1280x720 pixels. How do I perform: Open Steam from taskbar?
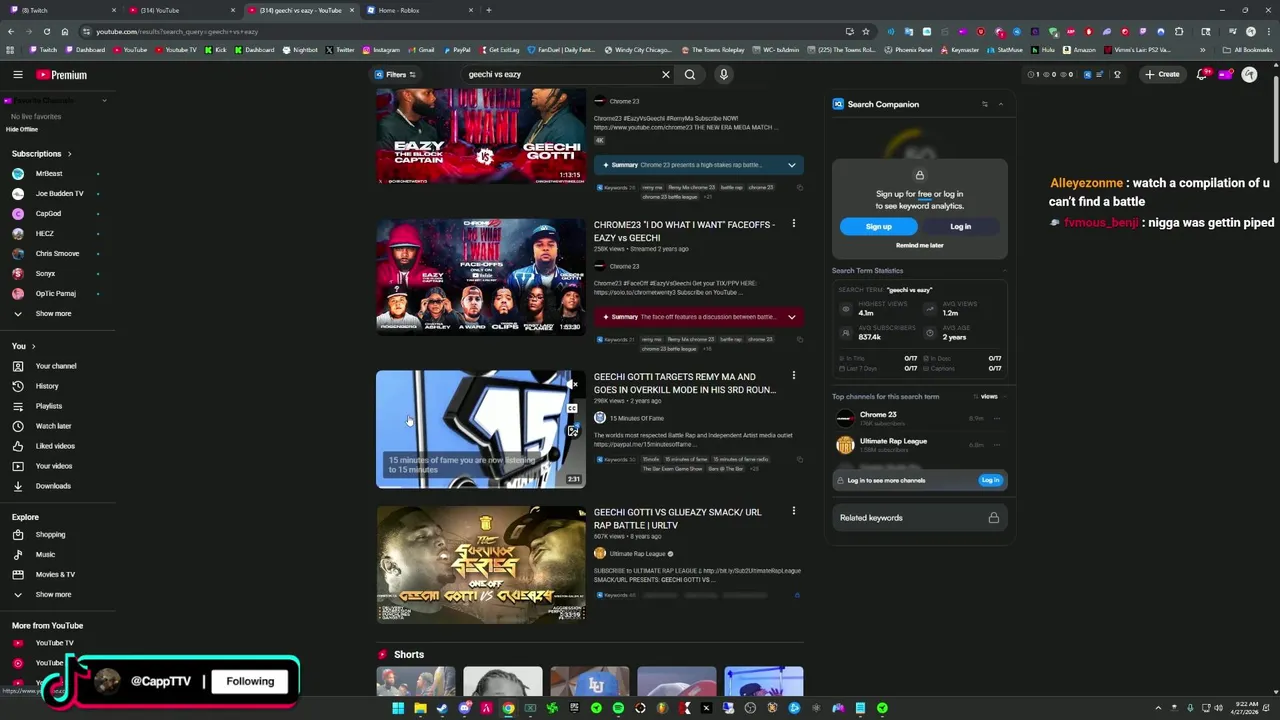pos(443,708)
